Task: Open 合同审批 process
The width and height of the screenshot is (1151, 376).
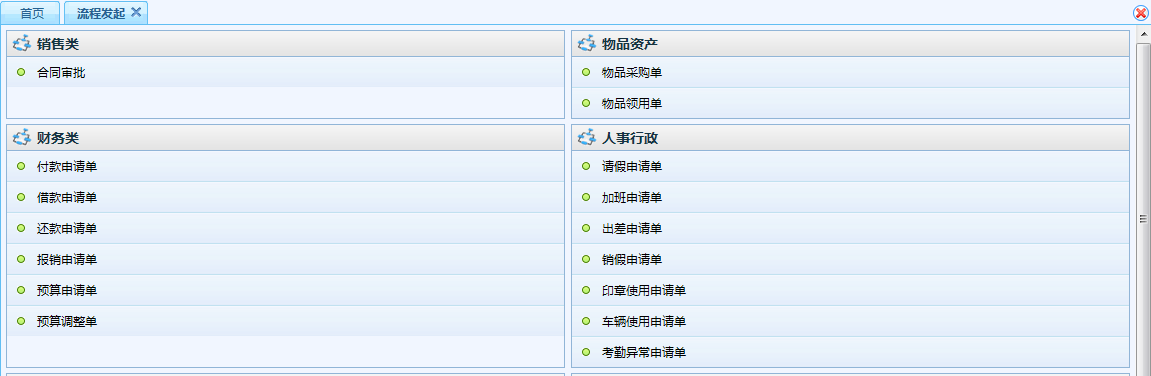Action: pos(61,73)
